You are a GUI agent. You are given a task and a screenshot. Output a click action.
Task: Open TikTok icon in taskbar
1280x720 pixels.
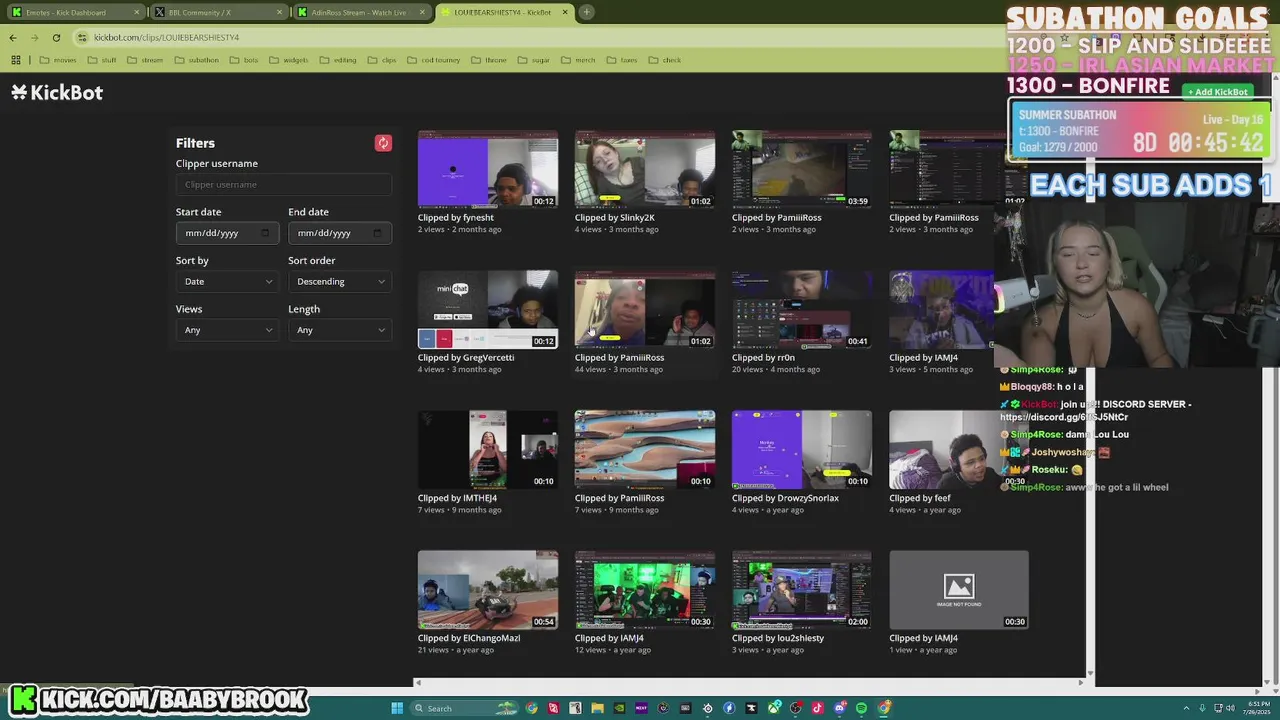817,708
